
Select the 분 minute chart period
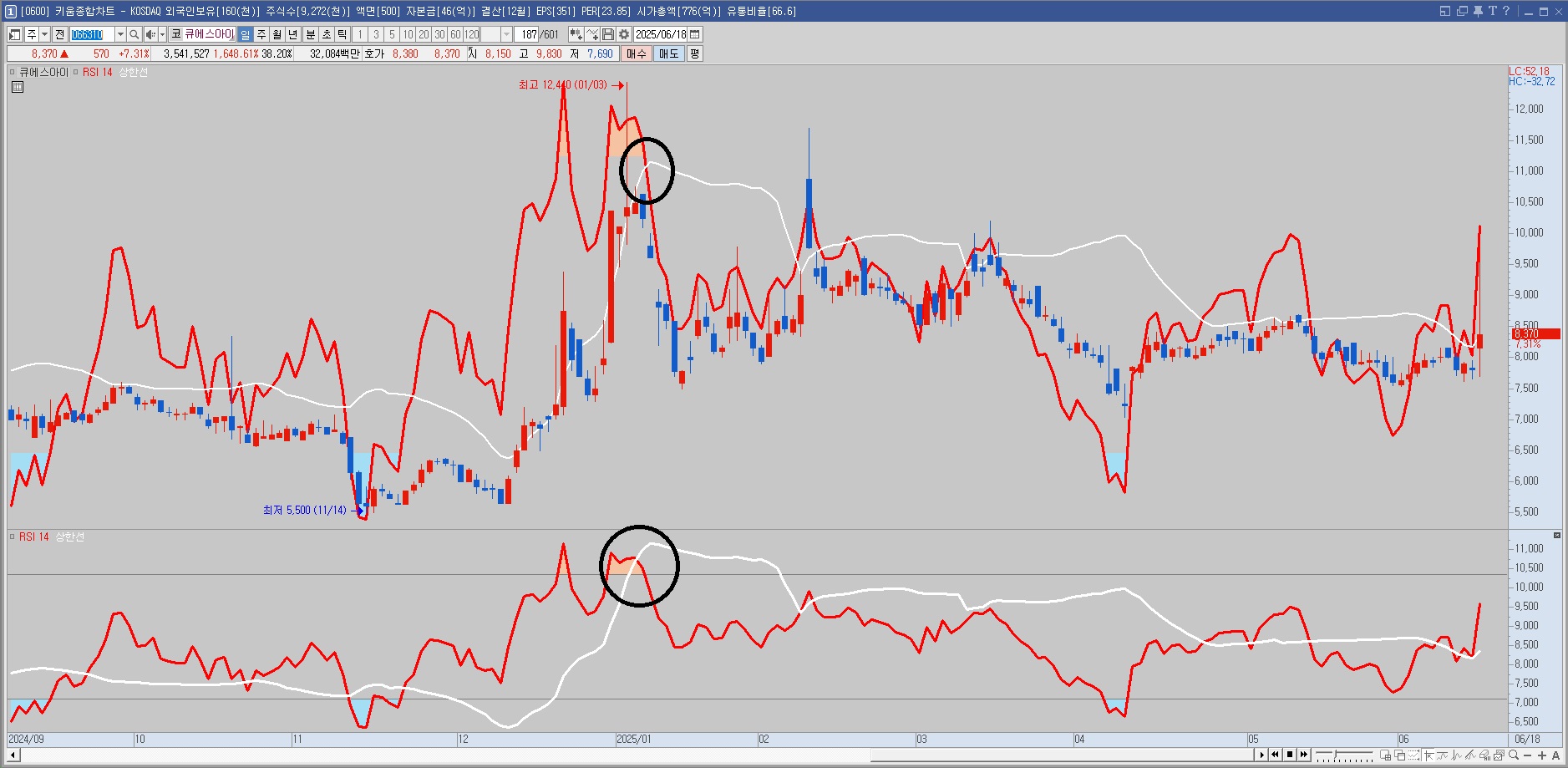click(x=311, y=34)
